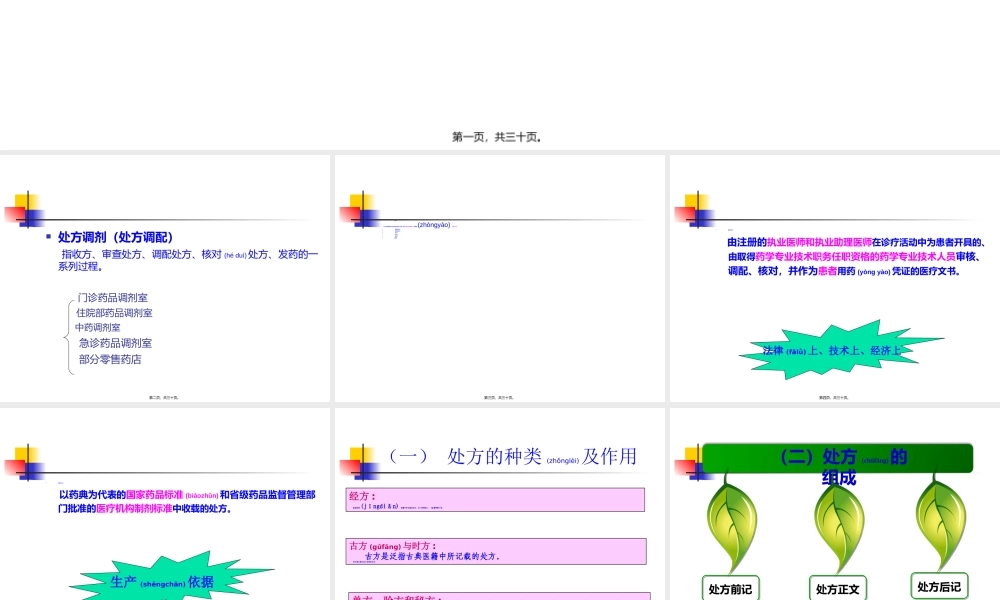Click the heading 处方调剂（处方调配）

tap(117, 237)
